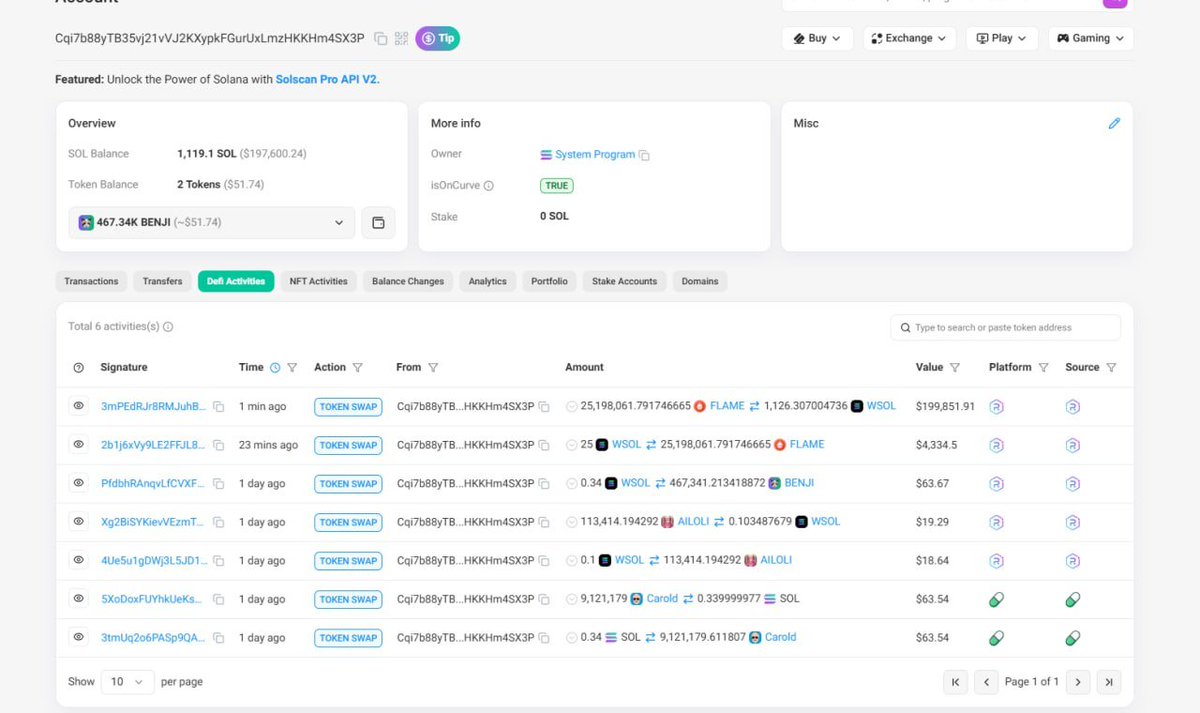Open the Play dropdown
This screenshot has width=1200, height=713.
pos(1002,38)
